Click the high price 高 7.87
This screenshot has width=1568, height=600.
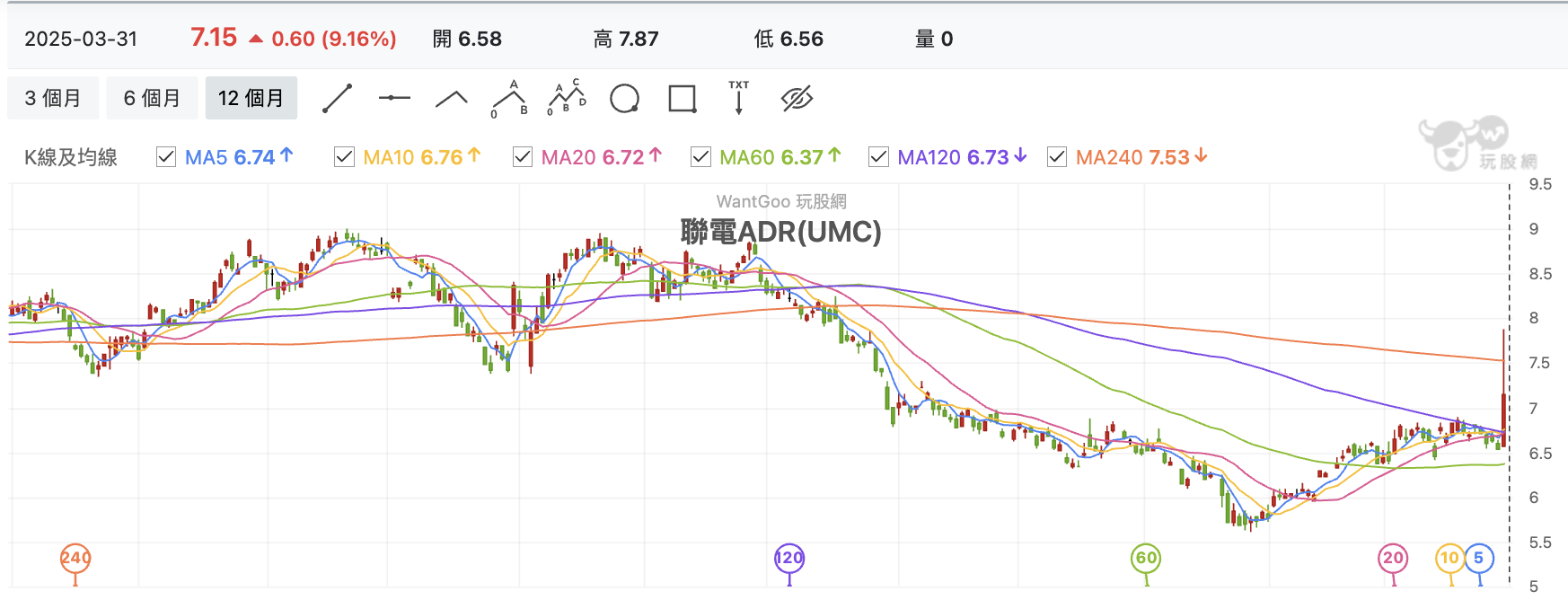[626, 39]
